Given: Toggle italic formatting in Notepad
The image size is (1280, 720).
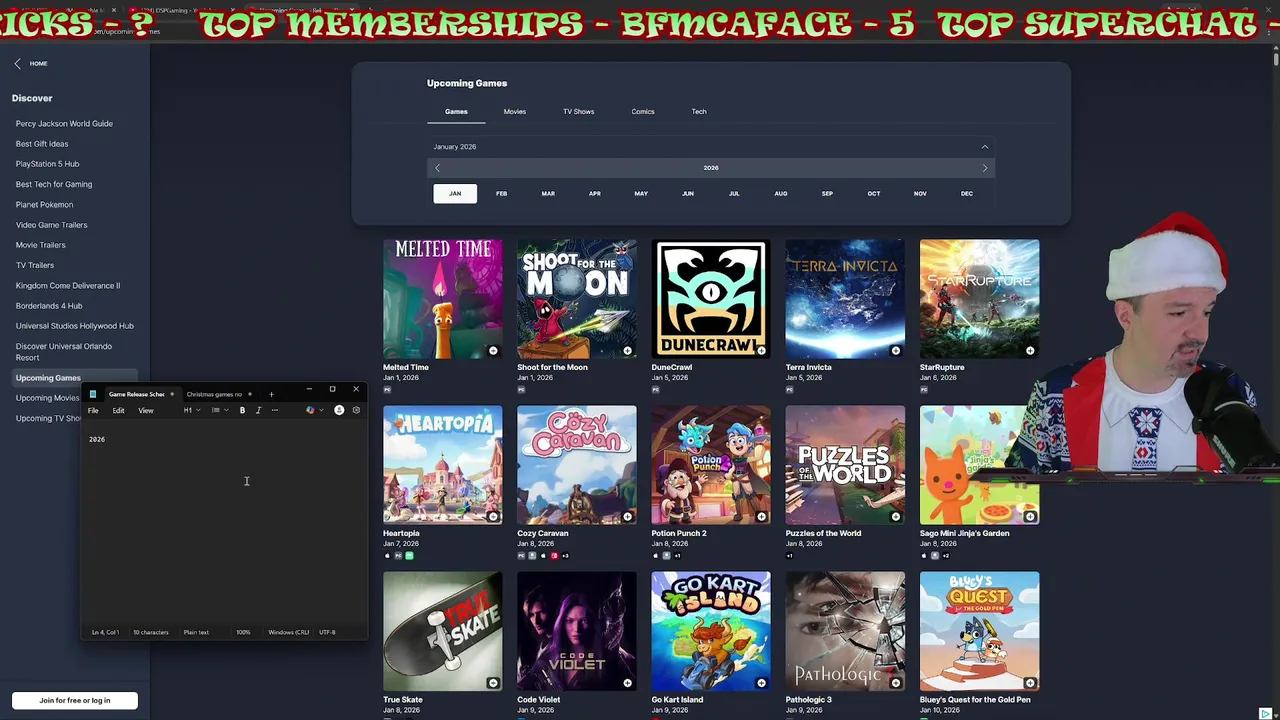Looking at the screenshot, I should (258, 410).
